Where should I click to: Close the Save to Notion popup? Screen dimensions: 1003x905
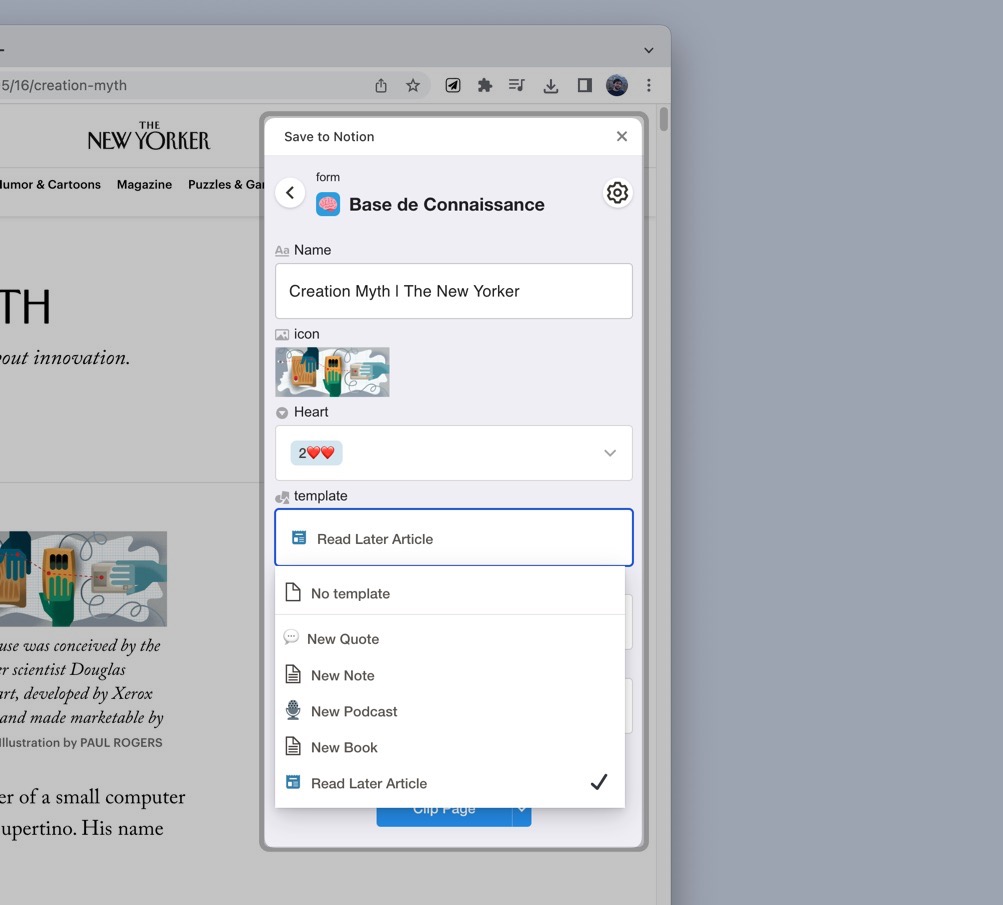pos(622,136)
